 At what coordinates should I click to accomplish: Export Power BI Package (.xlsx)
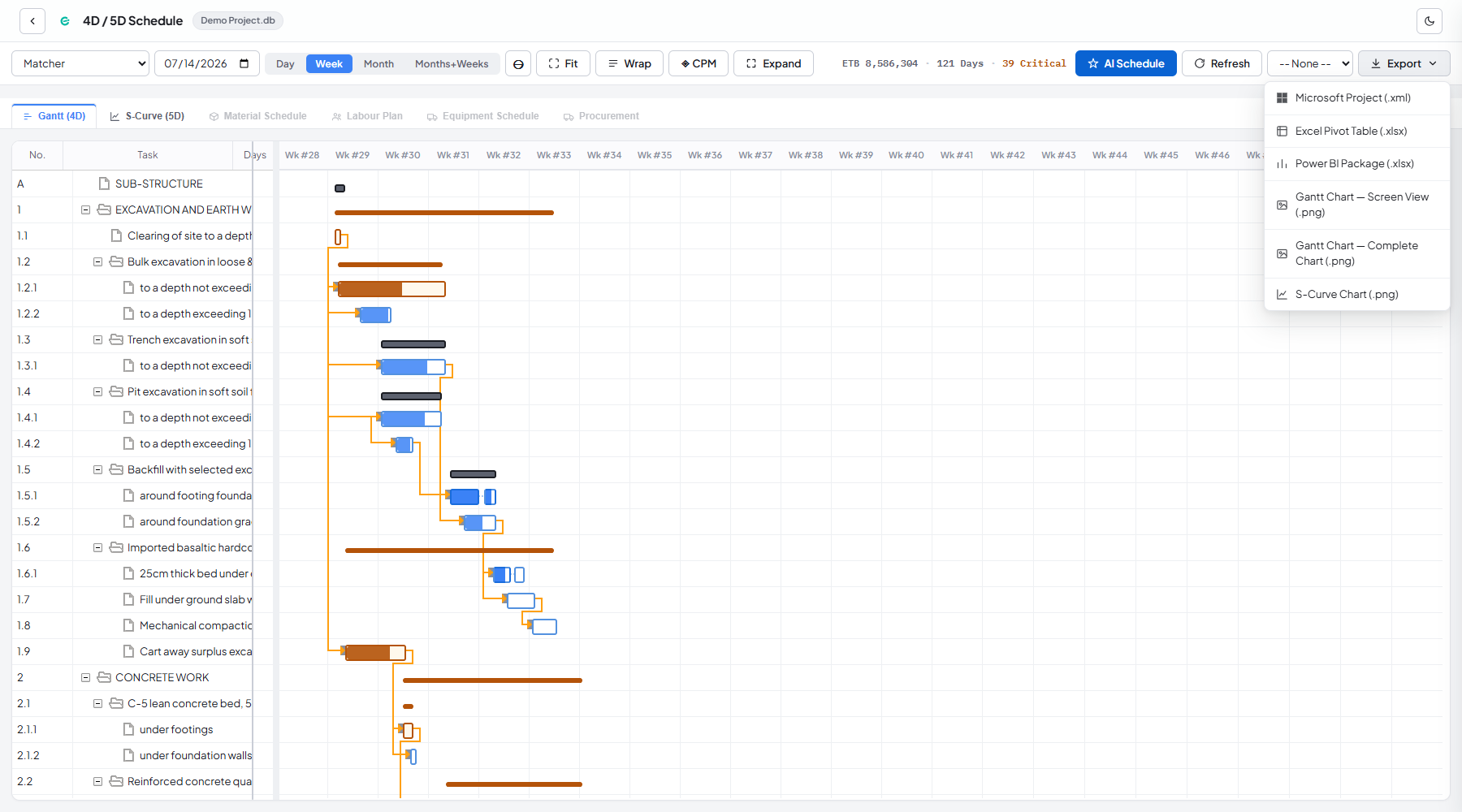[x=1357, y=164]
